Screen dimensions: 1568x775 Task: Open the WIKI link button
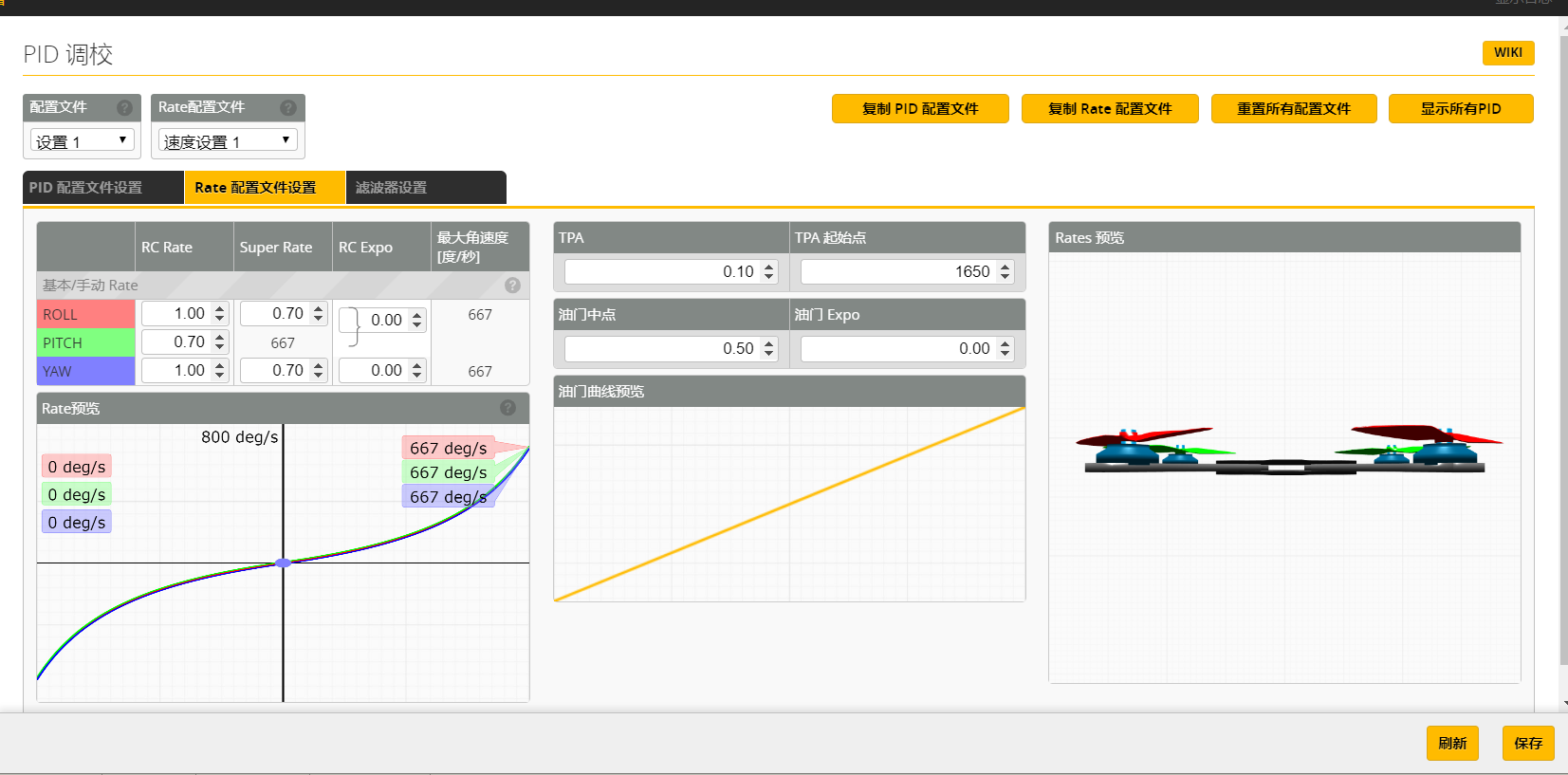point(1508,53)
